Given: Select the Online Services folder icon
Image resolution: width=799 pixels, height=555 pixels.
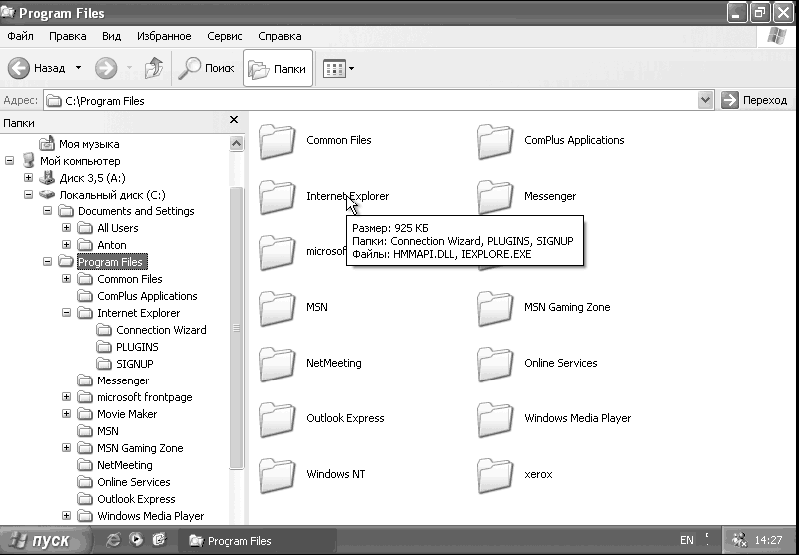Looking at the screenshot, I should click(495, 364).
